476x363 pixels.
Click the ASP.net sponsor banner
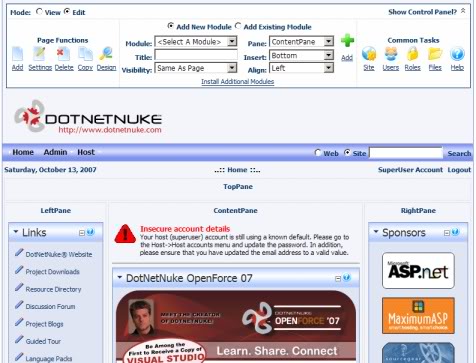418,270
